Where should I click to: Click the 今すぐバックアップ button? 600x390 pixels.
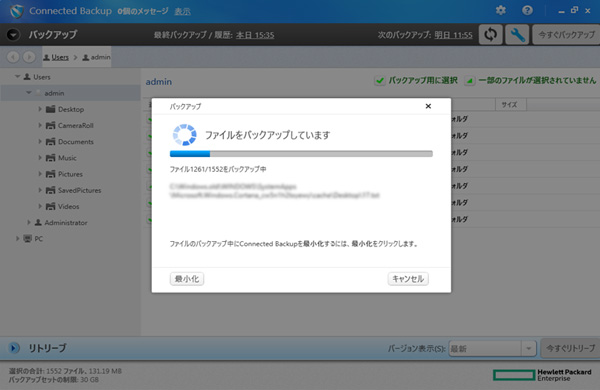pos(566,35)
